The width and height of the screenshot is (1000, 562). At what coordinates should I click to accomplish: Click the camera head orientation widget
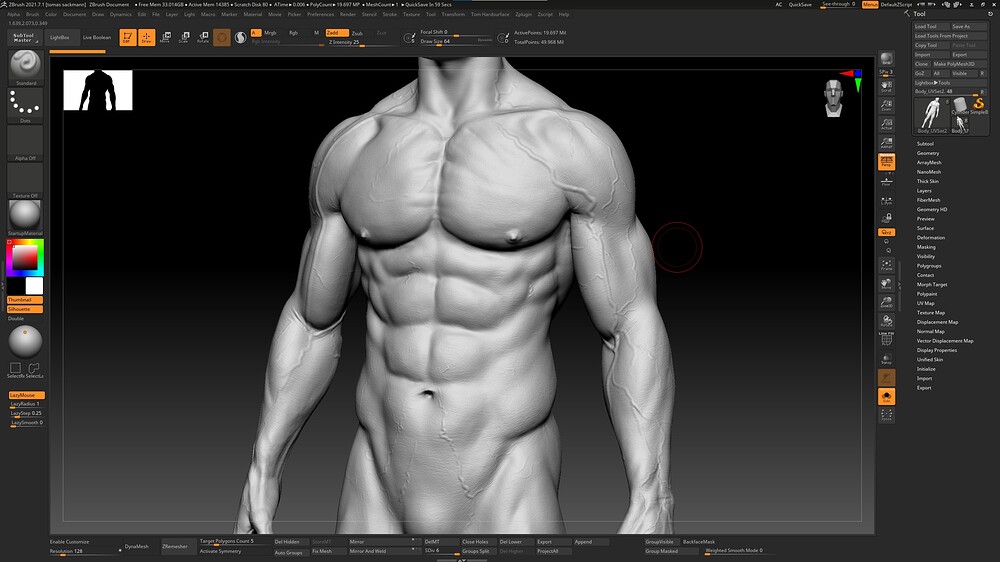(834, 98)
